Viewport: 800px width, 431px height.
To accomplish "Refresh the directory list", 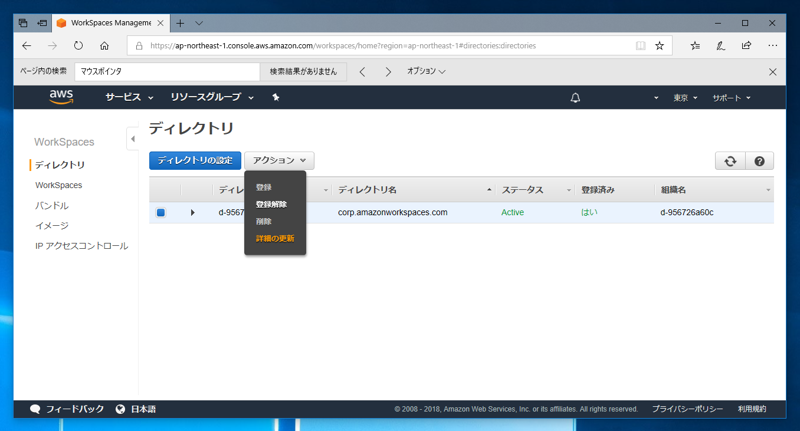I will [x=730, y=161].
